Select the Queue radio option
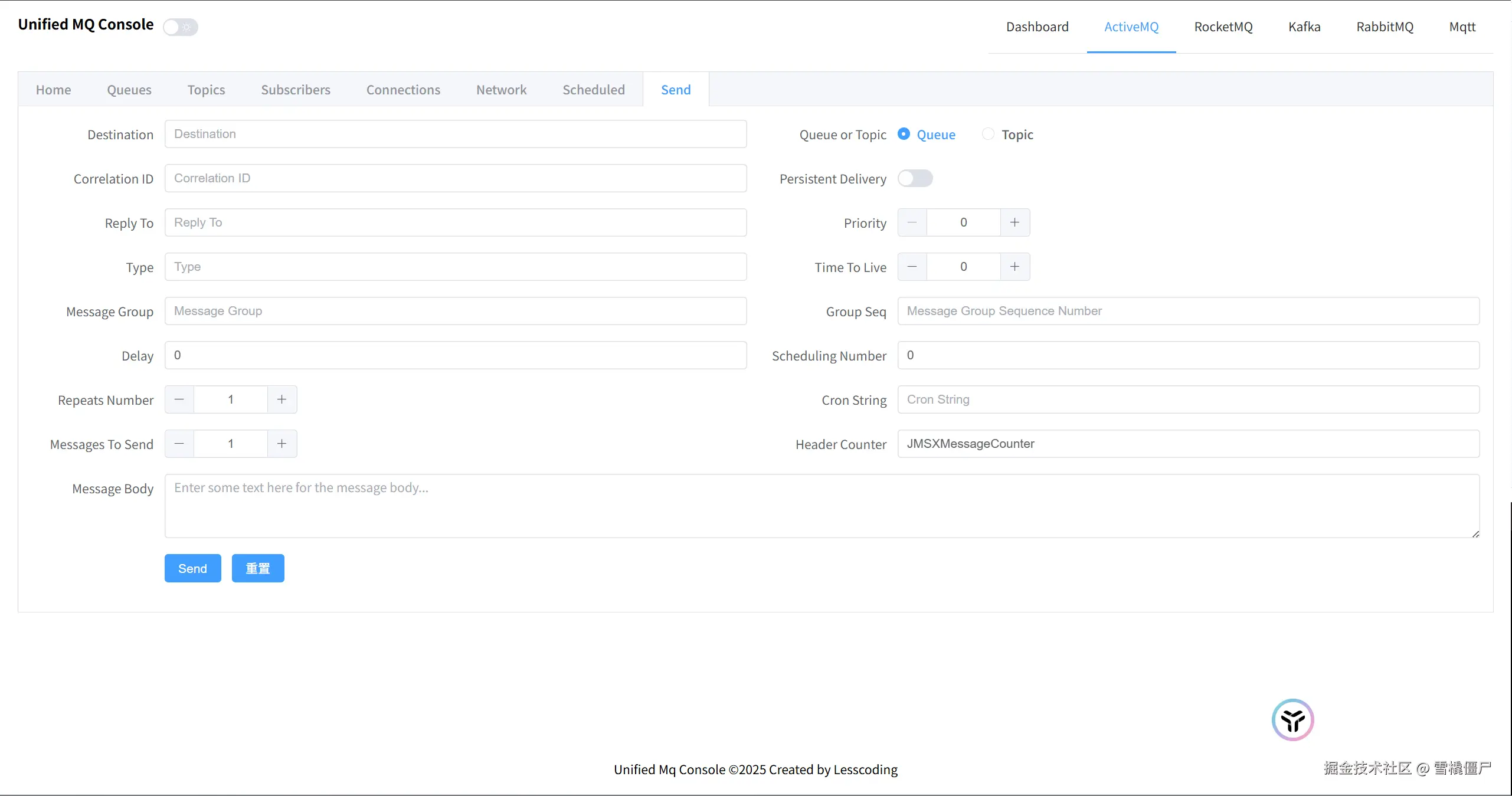The width and height of the screenshot is (1512, 796). coord(904,135)
